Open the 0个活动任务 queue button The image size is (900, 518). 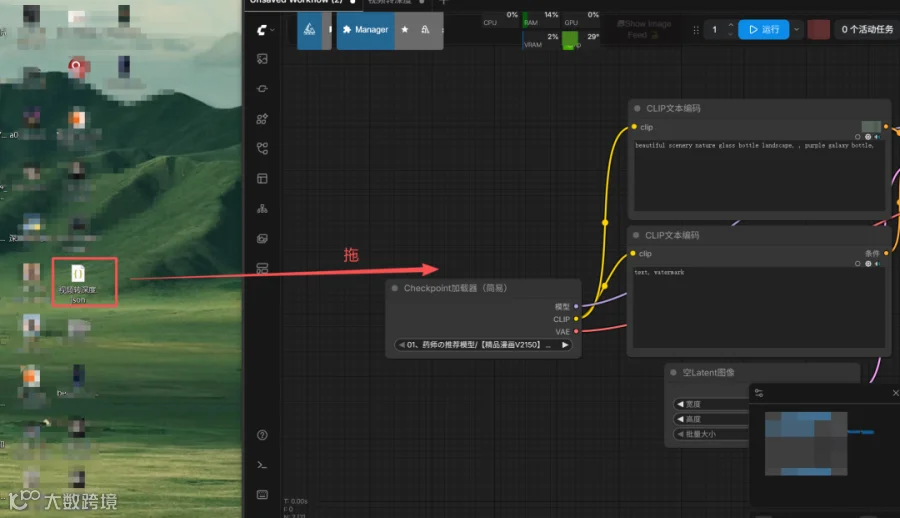click(x=867, y=29)
